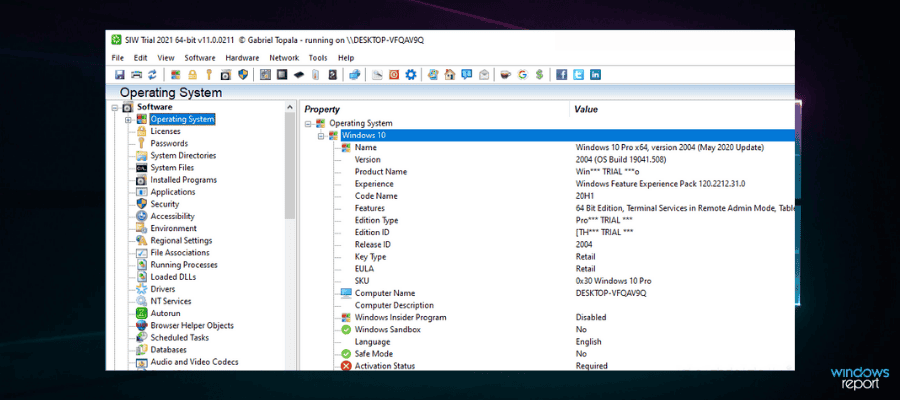Image resolution: width=900 pixels, height=400 pixels.
Task: Collapse the Windows 10 node
Action: pyautogui.click(x=320, y=135)
